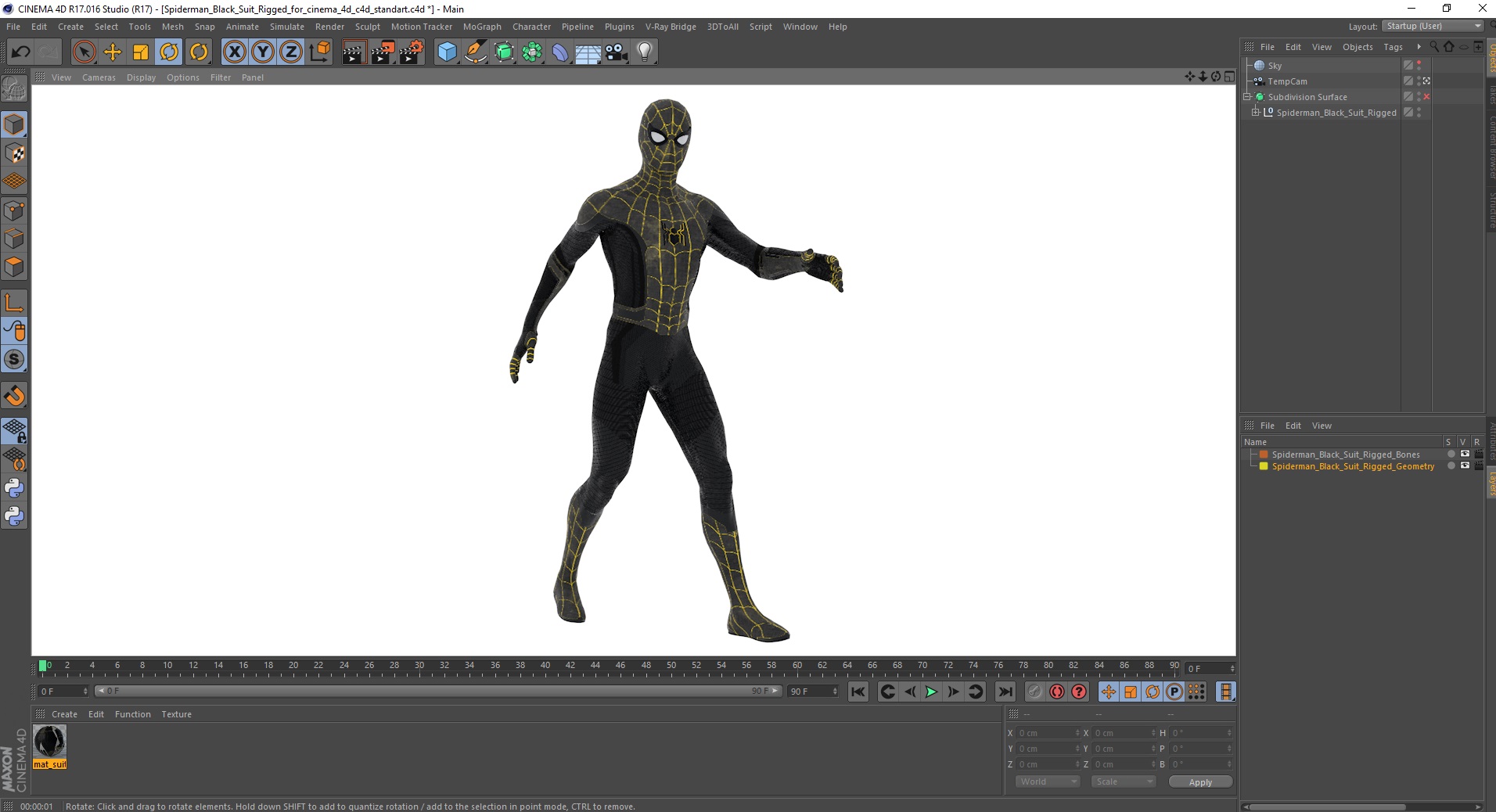Image resolution: width=1496 pixels, height=812 pixels.
Task: Go to end of animation
Action: [1005, 692]
